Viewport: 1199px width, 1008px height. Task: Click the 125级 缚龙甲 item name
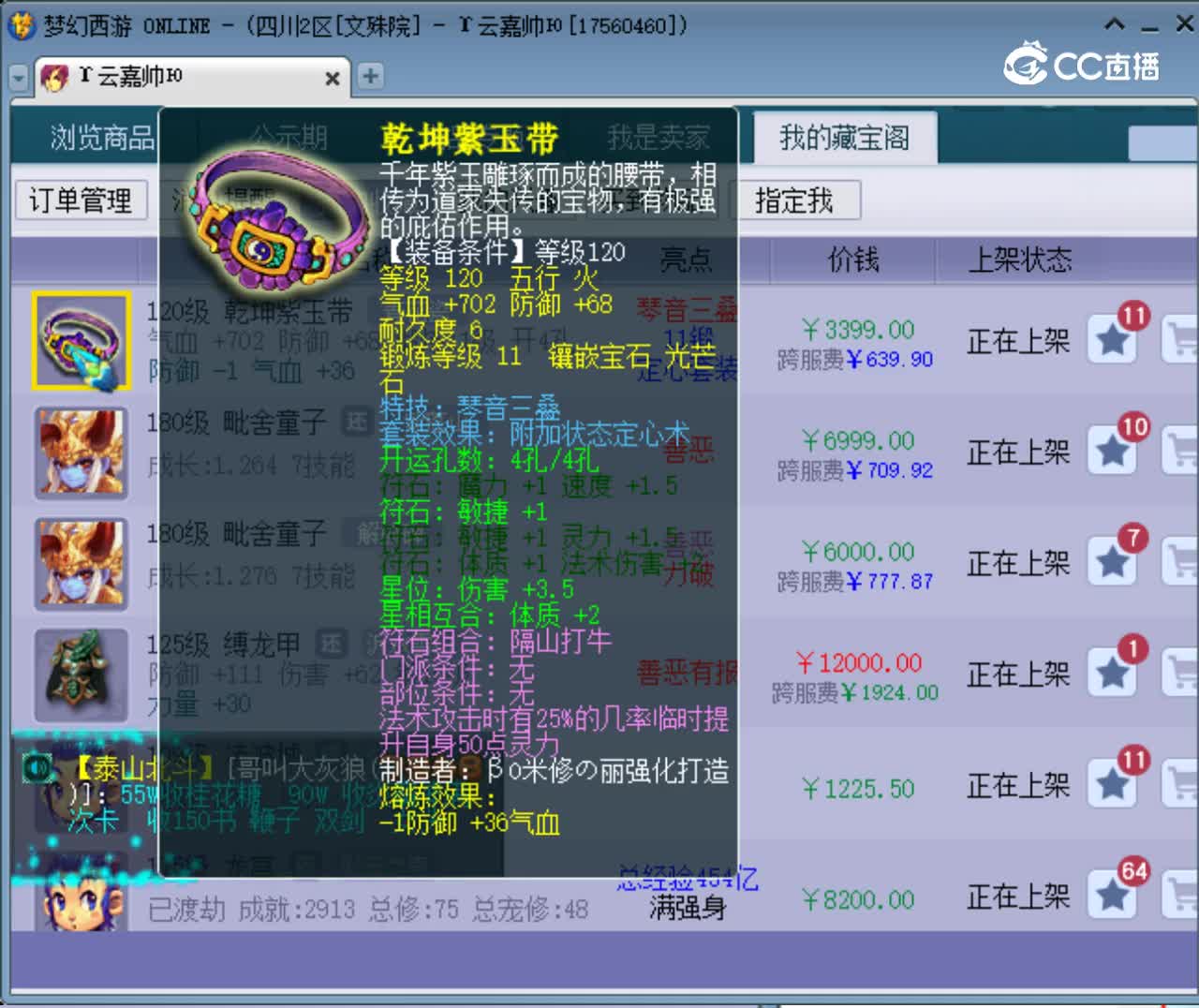224,645
